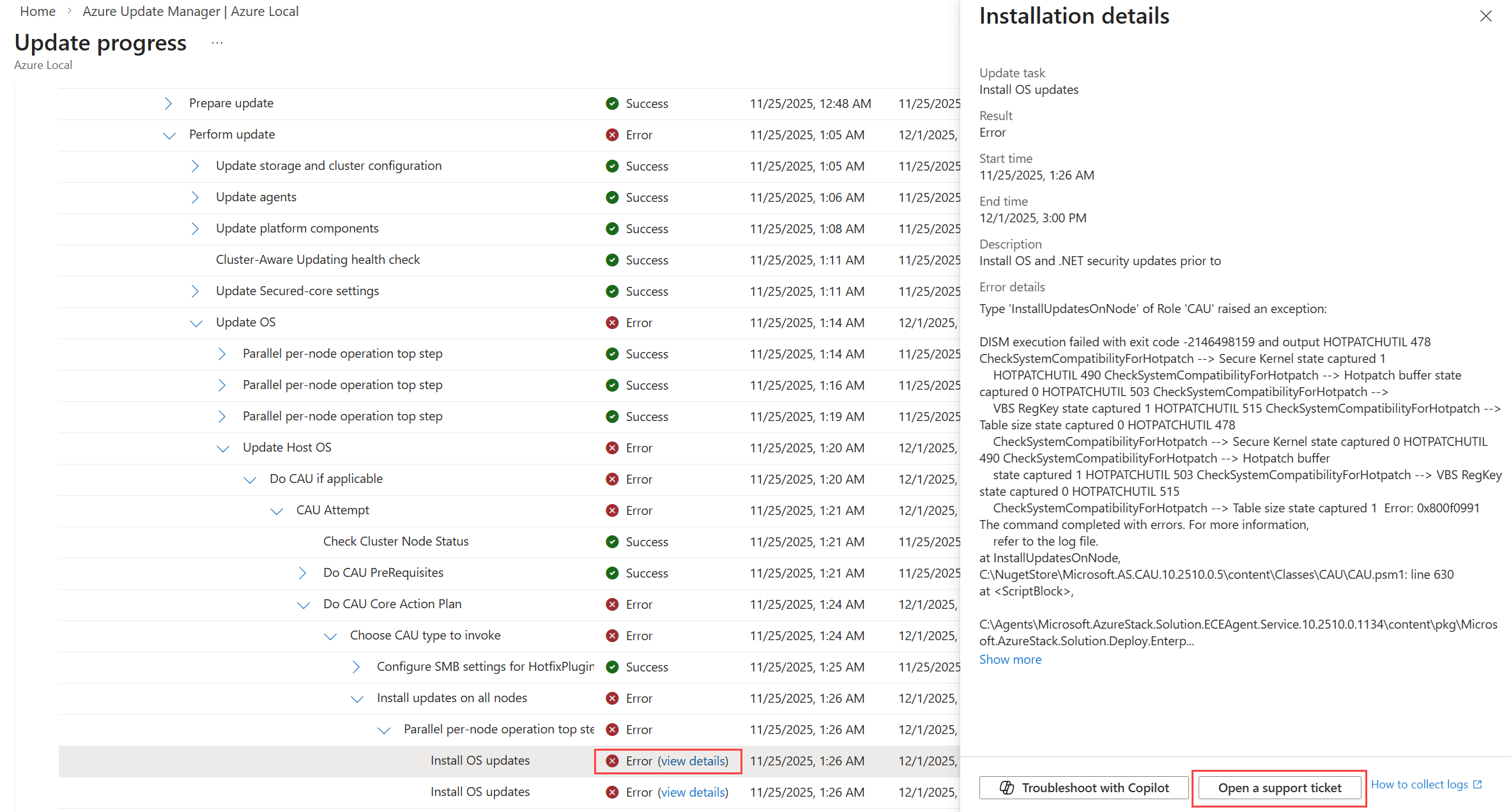Collapse Install updates on all nodes
The height and width of the screenshot is (812, 1511).
[x=357, y=699]
